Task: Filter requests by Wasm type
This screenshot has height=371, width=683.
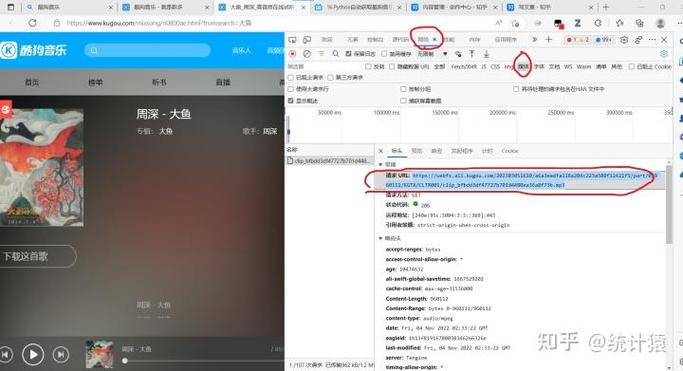Action: [x=584, y=67]
